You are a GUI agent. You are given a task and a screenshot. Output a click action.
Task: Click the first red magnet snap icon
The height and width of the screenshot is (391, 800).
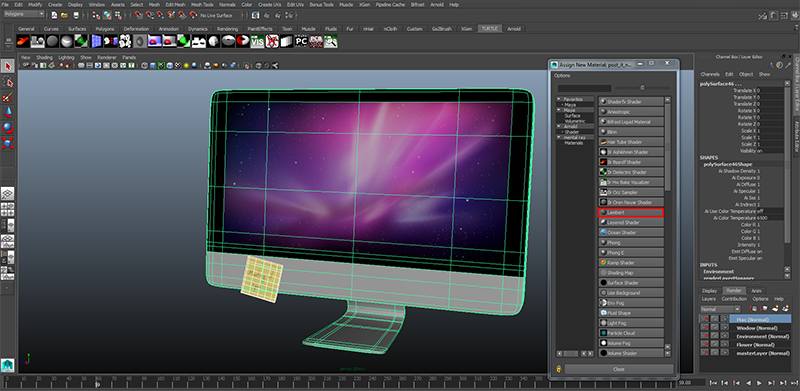[138, 15]
